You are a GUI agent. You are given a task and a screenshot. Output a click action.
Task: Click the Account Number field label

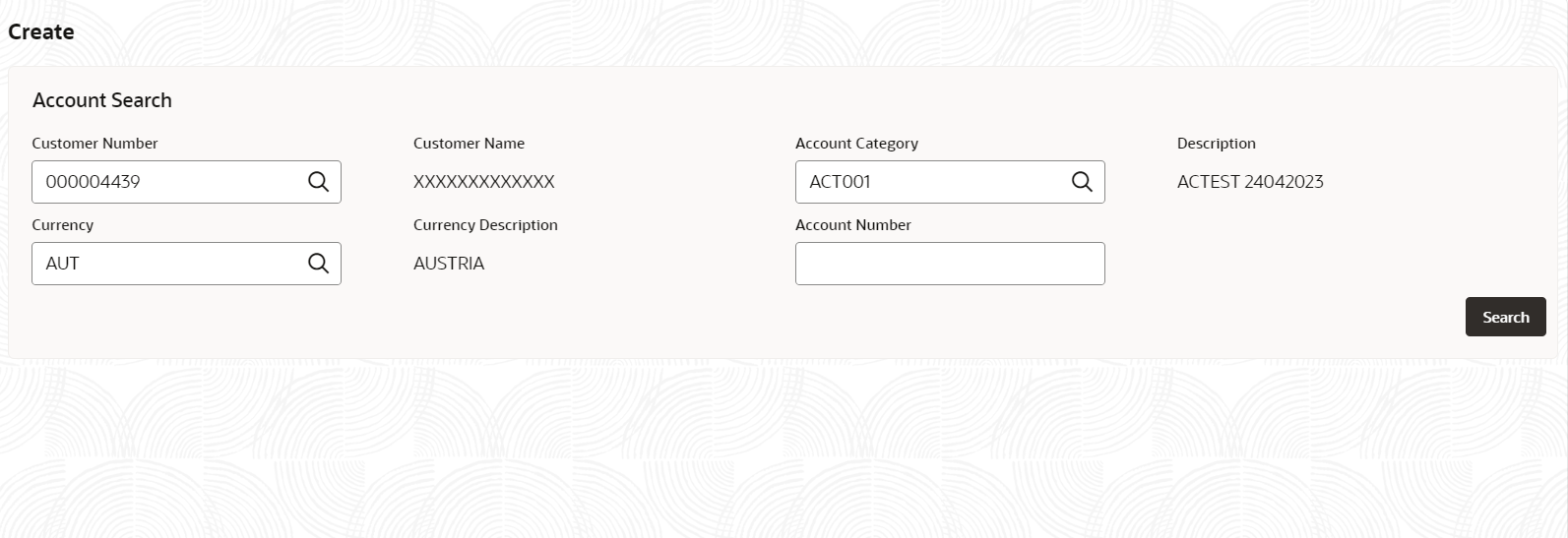[x=852, y=225]
